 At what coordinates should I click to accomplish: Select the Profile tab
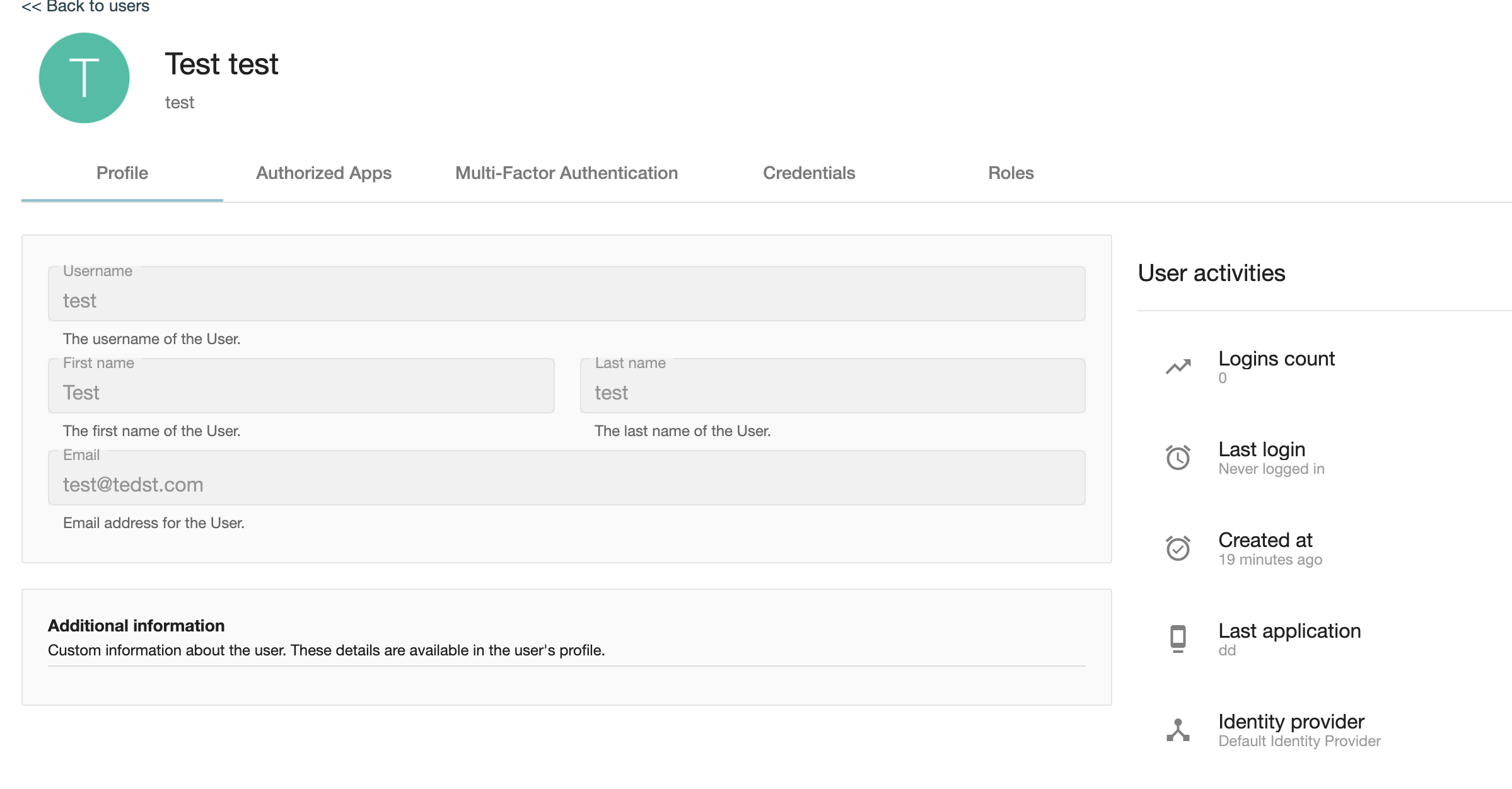pos(121,173)
